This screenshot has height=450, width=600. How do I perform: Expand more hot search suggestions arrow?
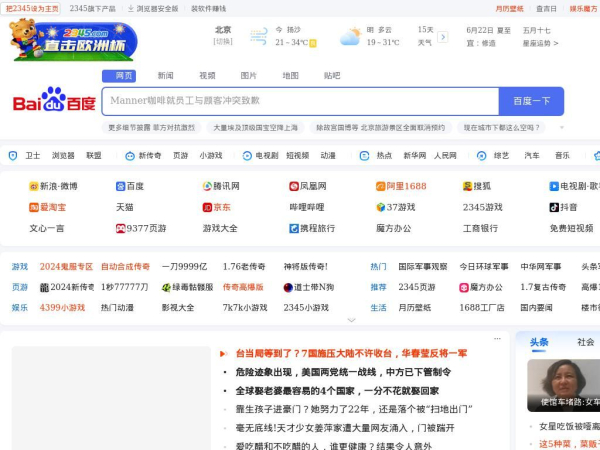click(562, 127)
